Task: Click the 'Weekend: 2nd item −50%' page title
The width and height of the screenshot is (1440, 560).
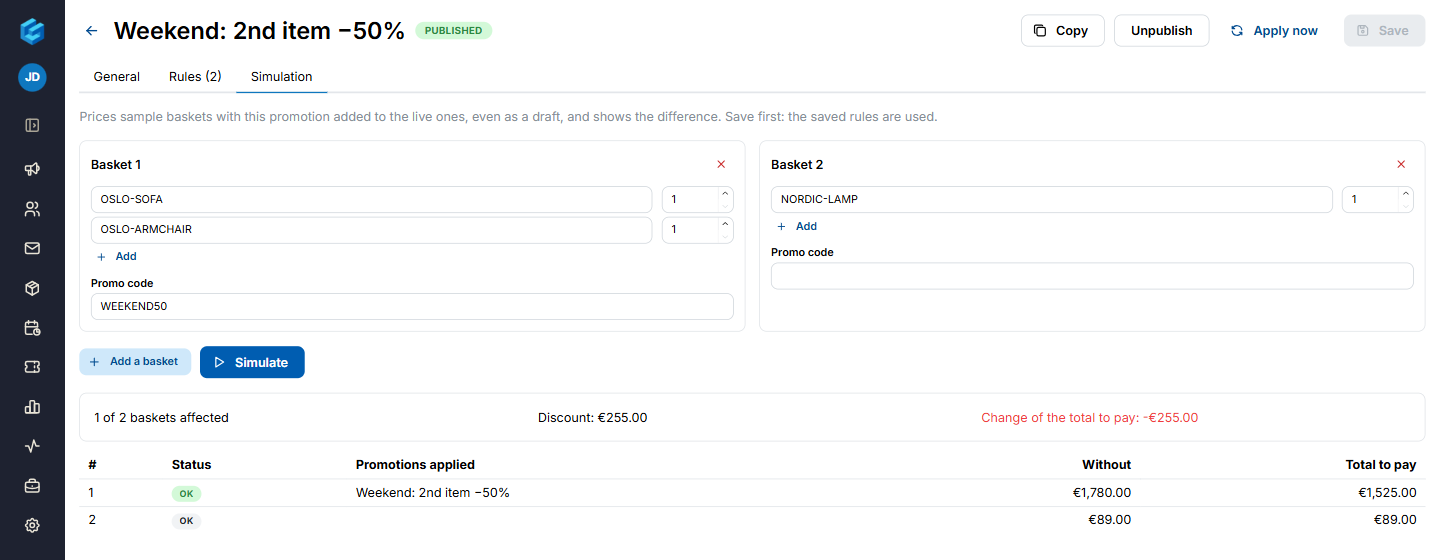Action: click(x=259, y=31)
